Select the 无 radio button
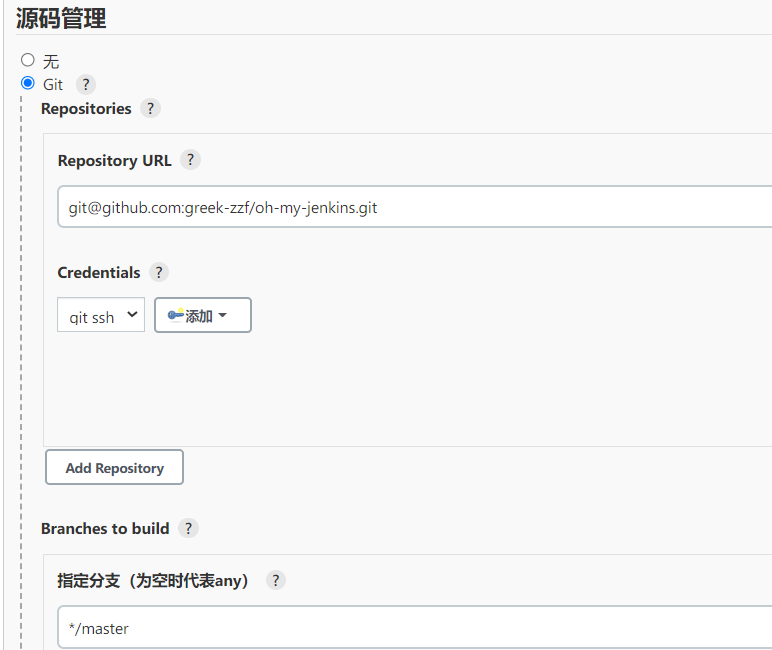Viewport: 772px width, 650px height. tap(28, 60)
